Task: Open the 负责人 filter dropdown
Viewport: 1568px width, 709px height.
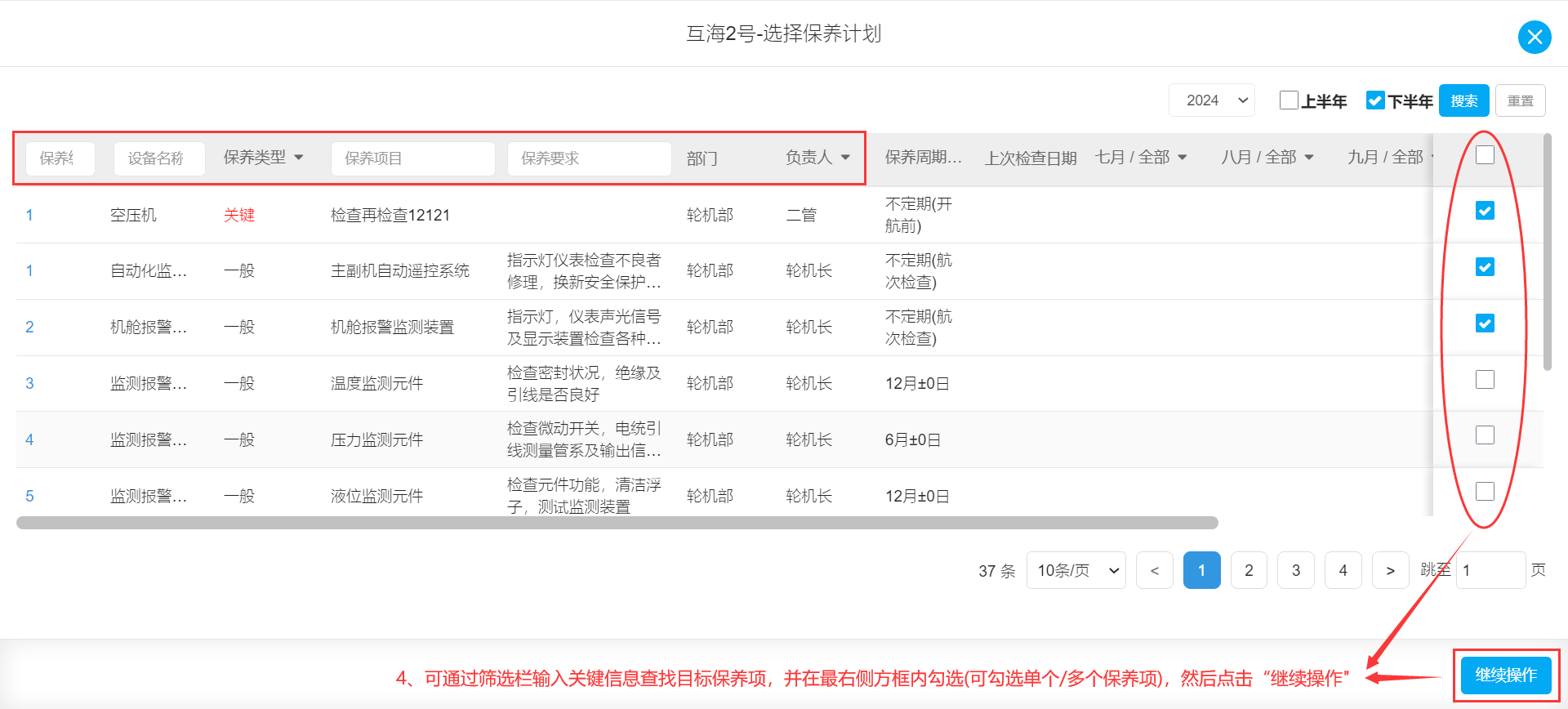Action: click(817, 157)
